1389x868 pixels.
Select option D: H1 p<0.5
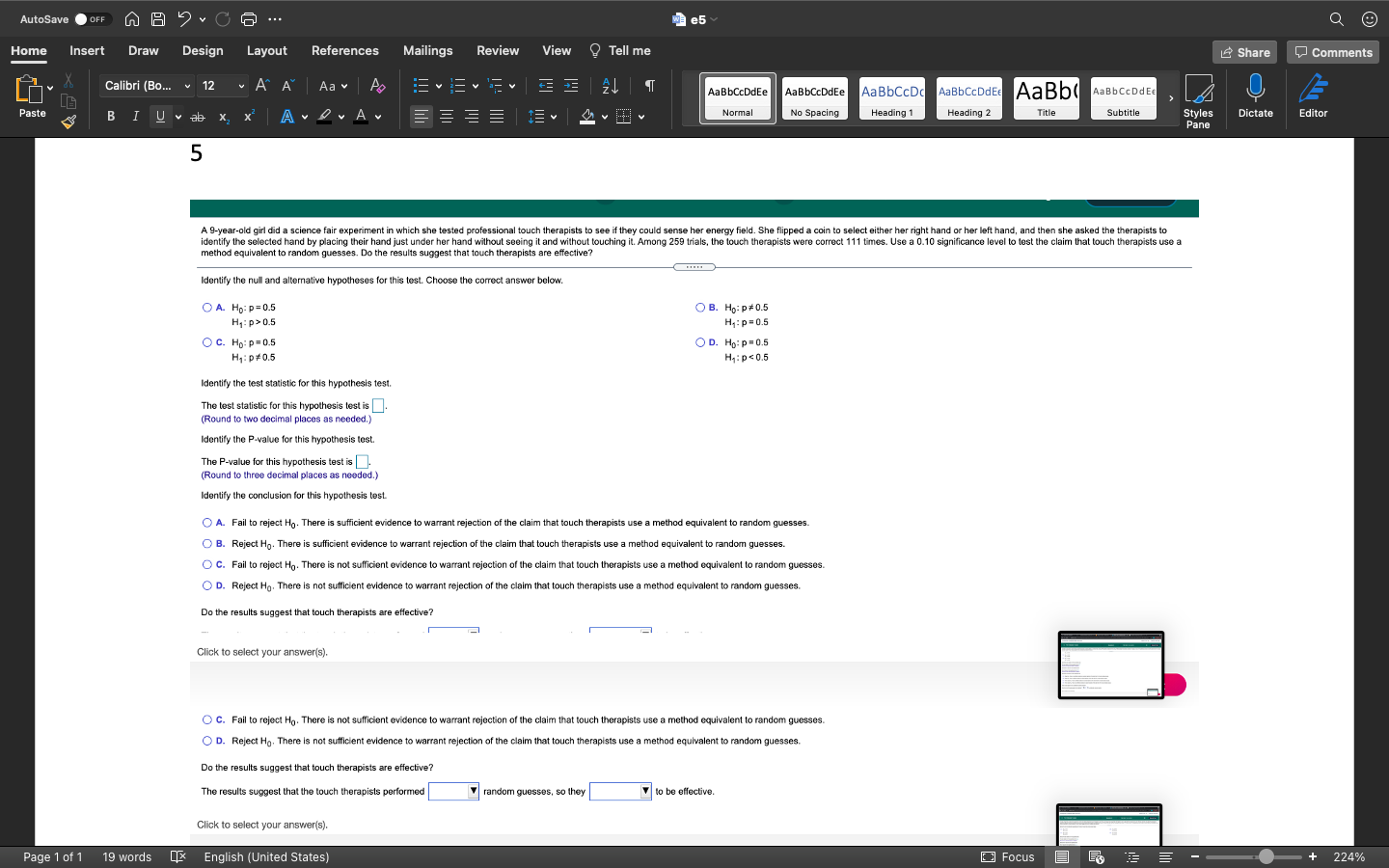click(x=700, y=342)
